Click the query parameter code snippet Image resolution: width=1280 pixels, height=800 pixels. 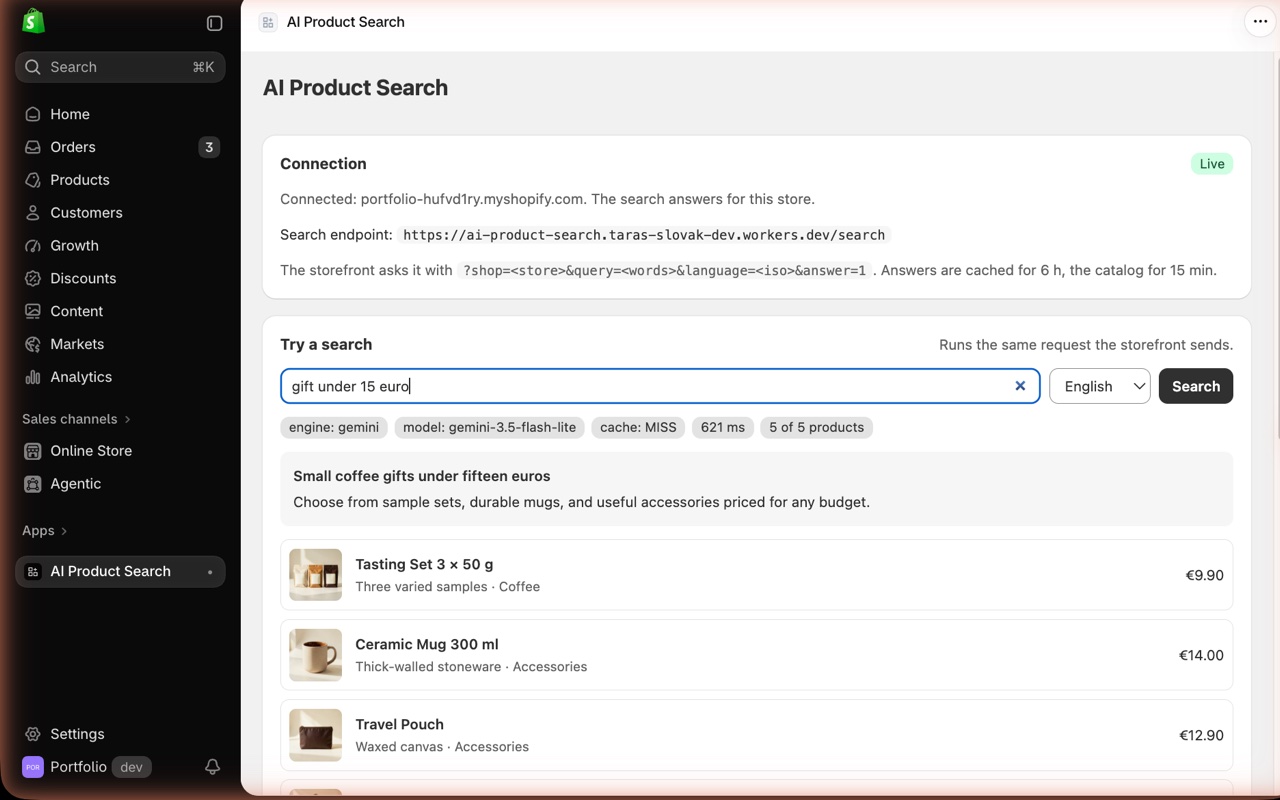665,270
